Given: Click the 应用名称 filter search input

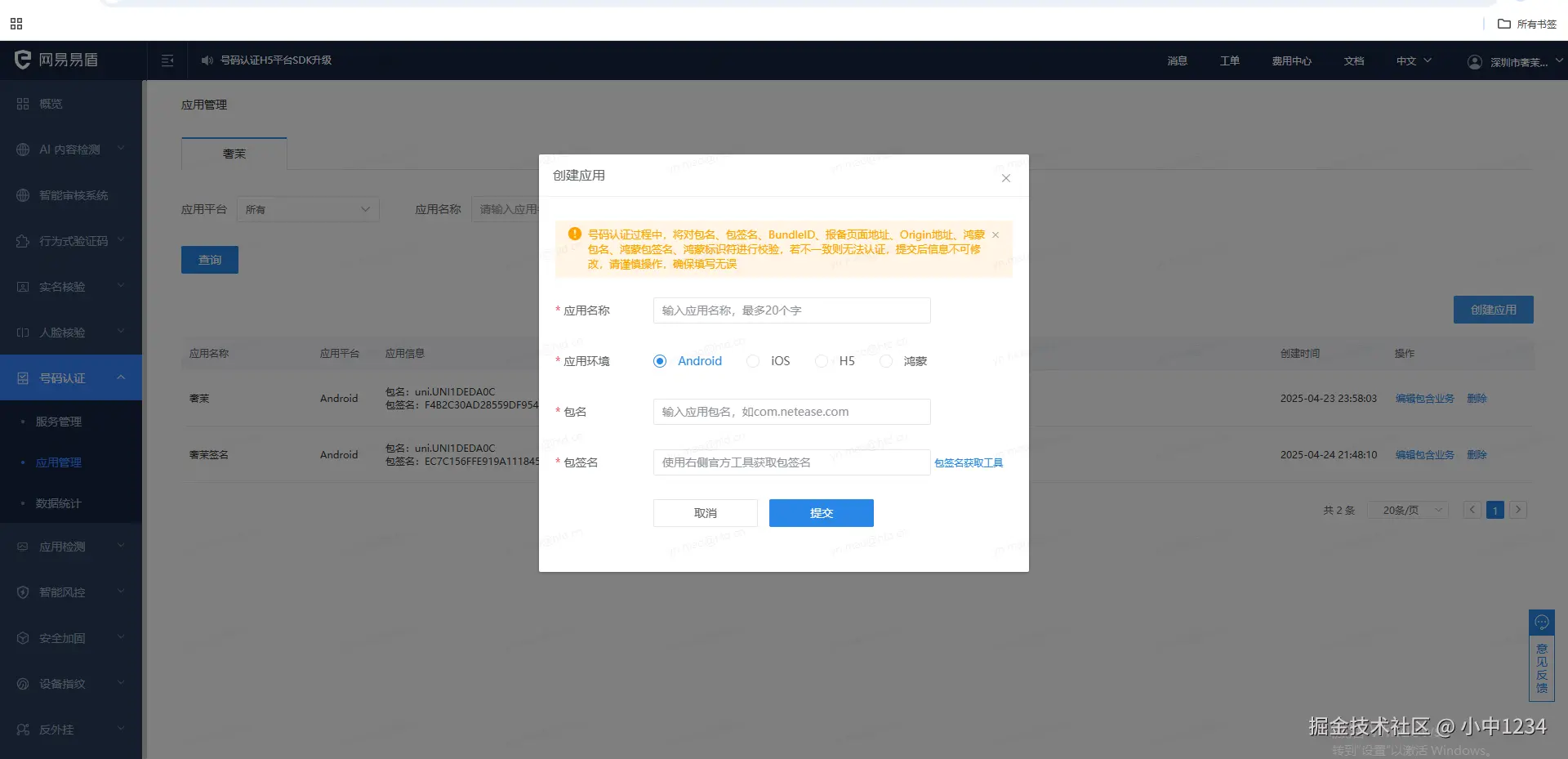Looking at the screenshot, I should point(506,209).
